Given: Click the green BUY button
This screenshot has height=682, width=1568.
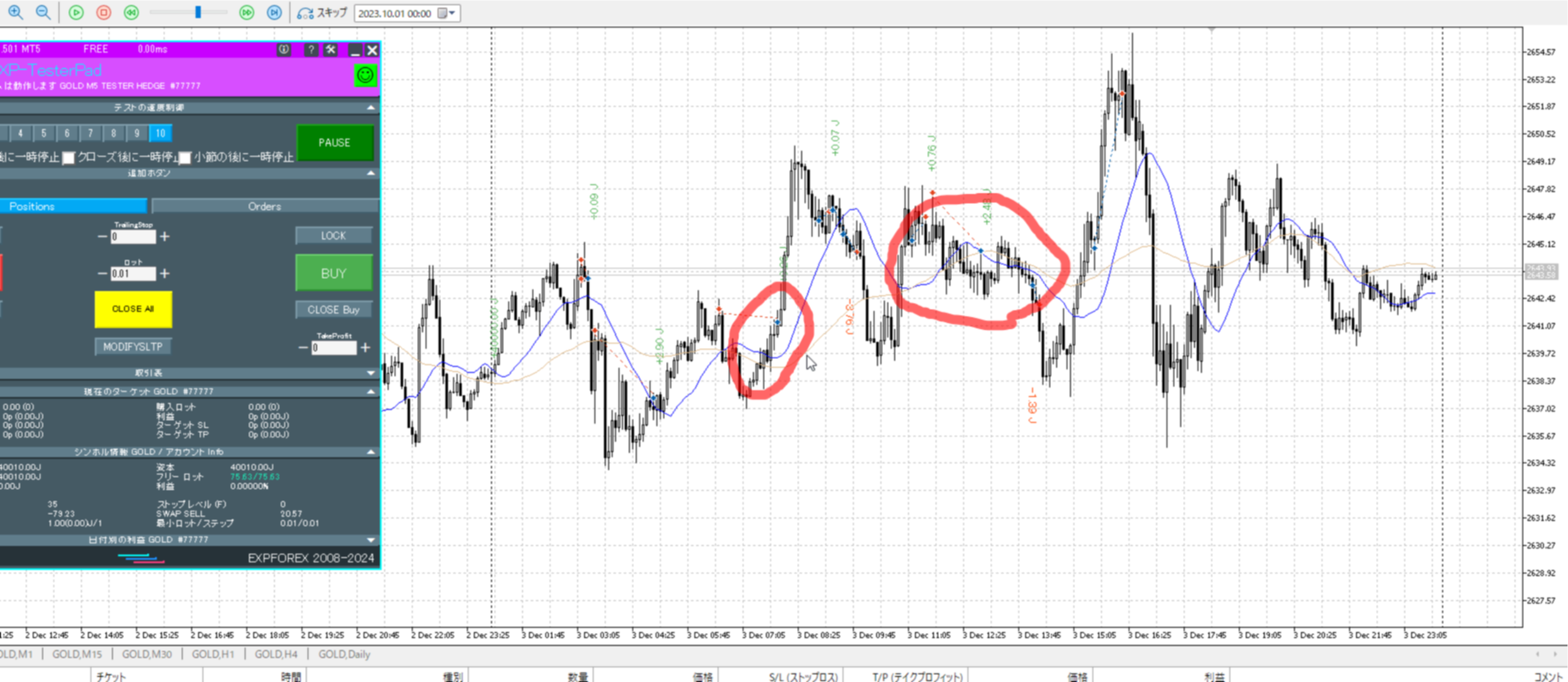Looking at the screenshot, I should pos(333,273).
